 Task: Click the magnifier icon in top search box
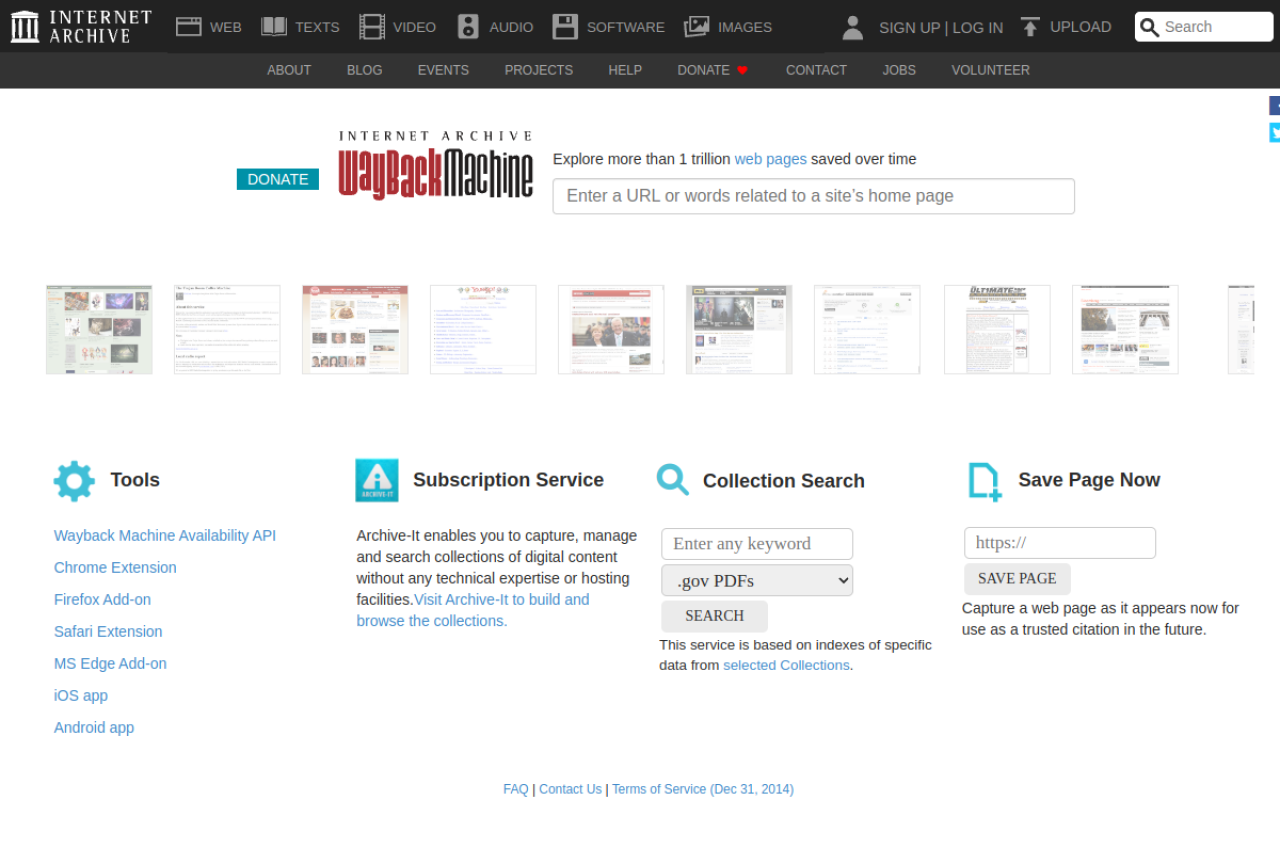click(x=1150, y=27)
